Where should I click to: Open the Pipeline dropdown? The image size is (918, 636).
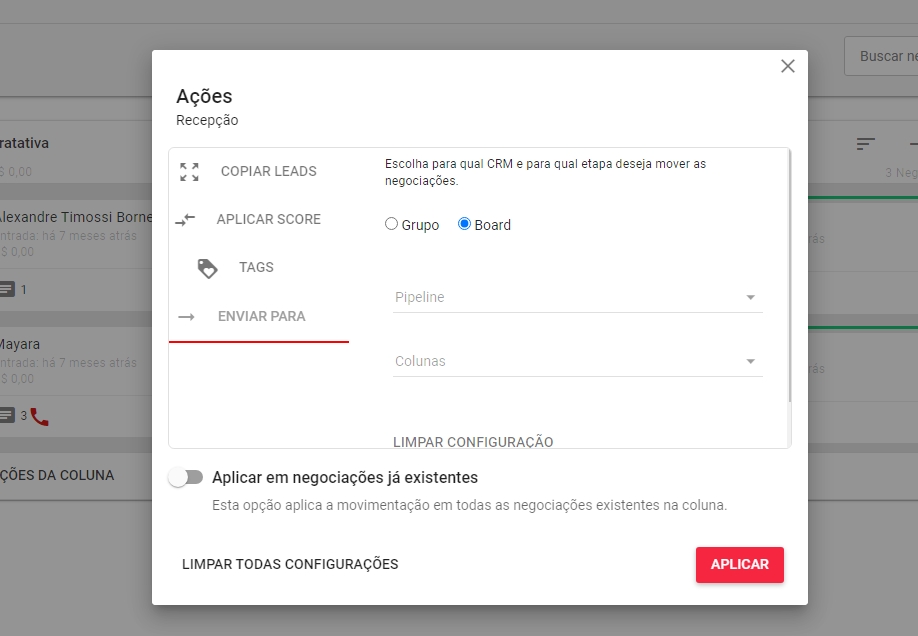coord(577,297)
